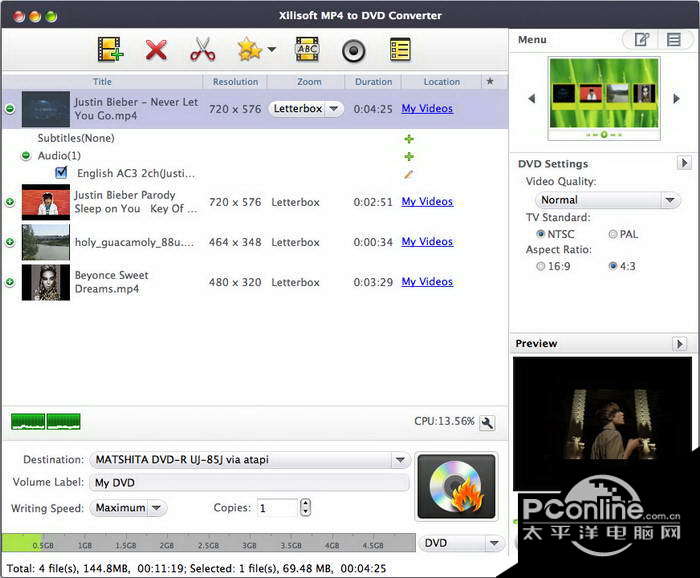Click the Edit menu pencil icon
This screenshot has height=578, width=700.
(642, 40)
